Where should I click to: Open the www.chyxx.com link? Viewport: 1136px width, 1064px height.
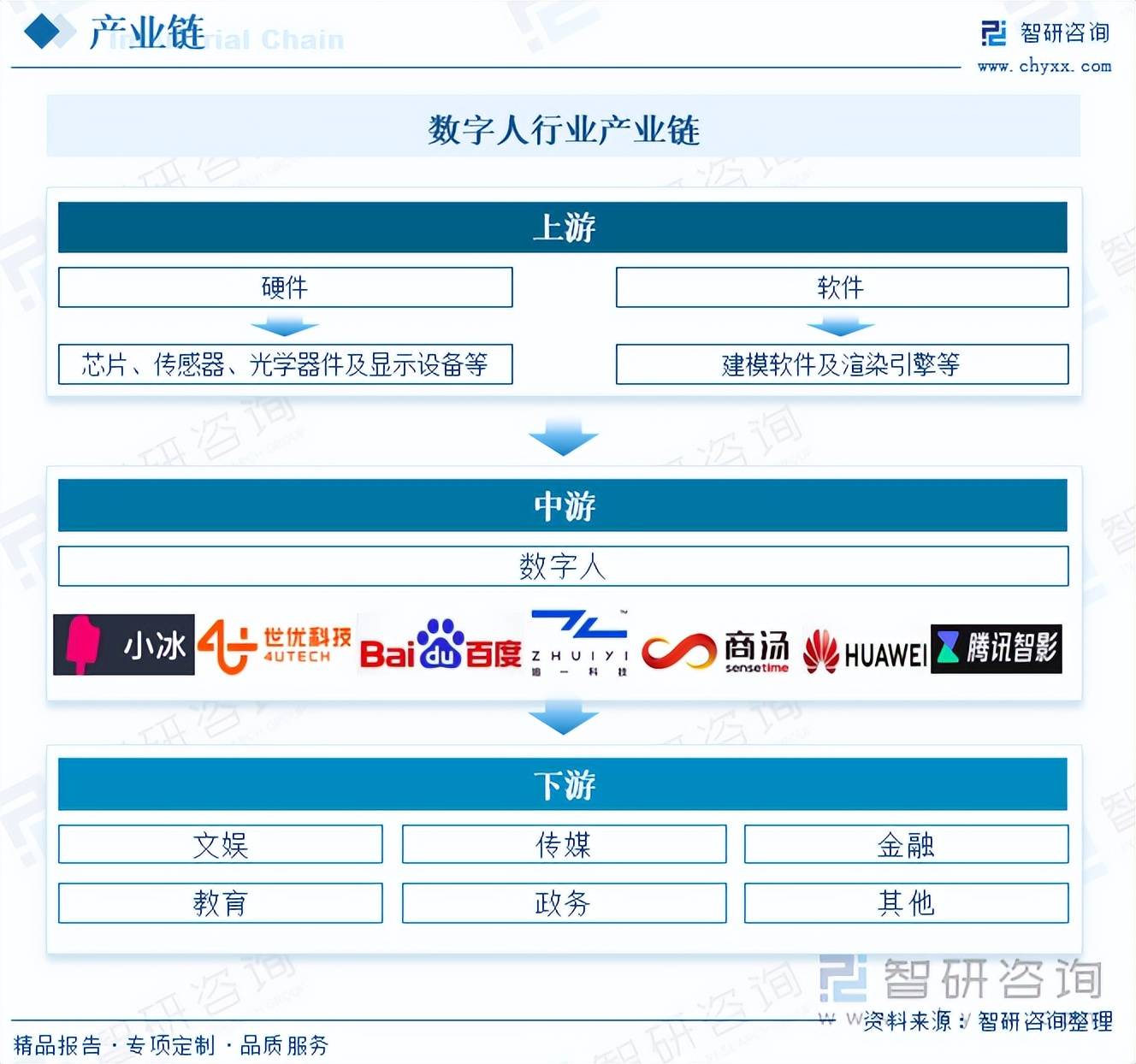tap(1044, 67)
